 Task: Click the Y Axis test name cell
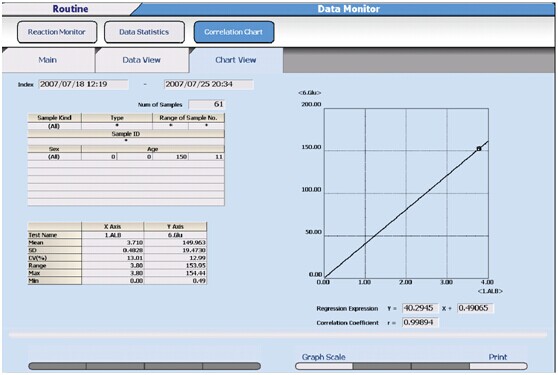point(175,235)
